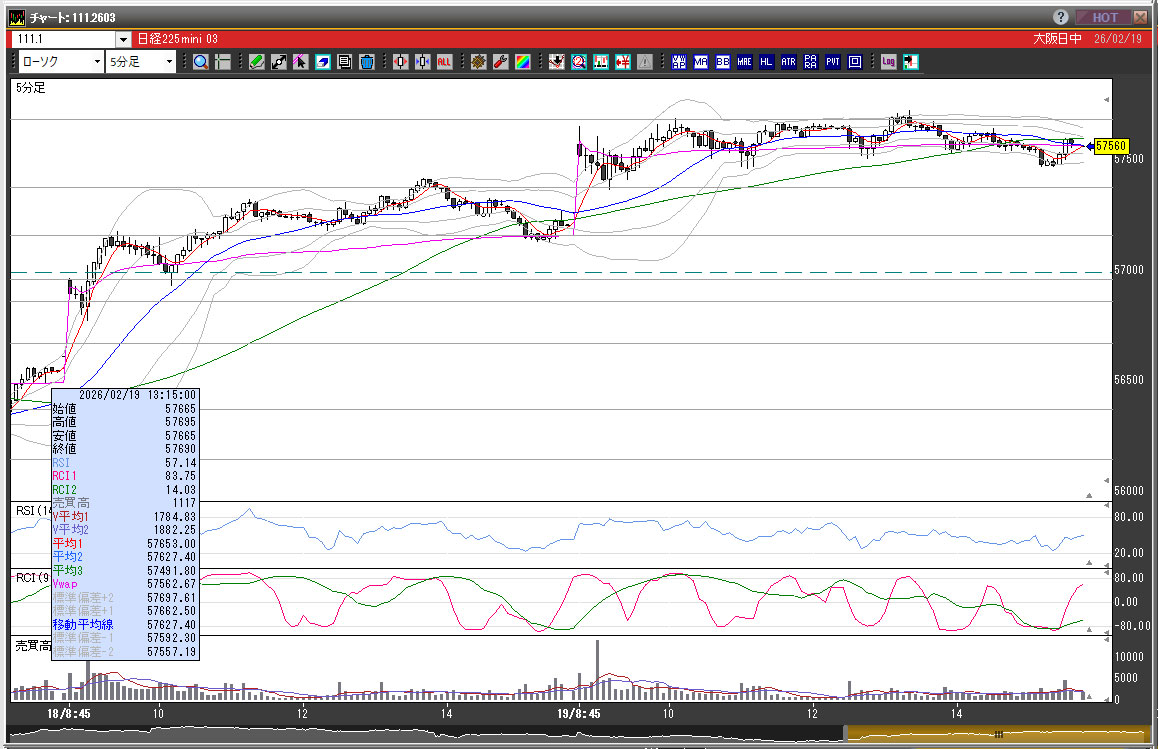The width and height of the screenshot is (1158, 749).
Task: Open the wrench settings icon
Action: (500, 62)
